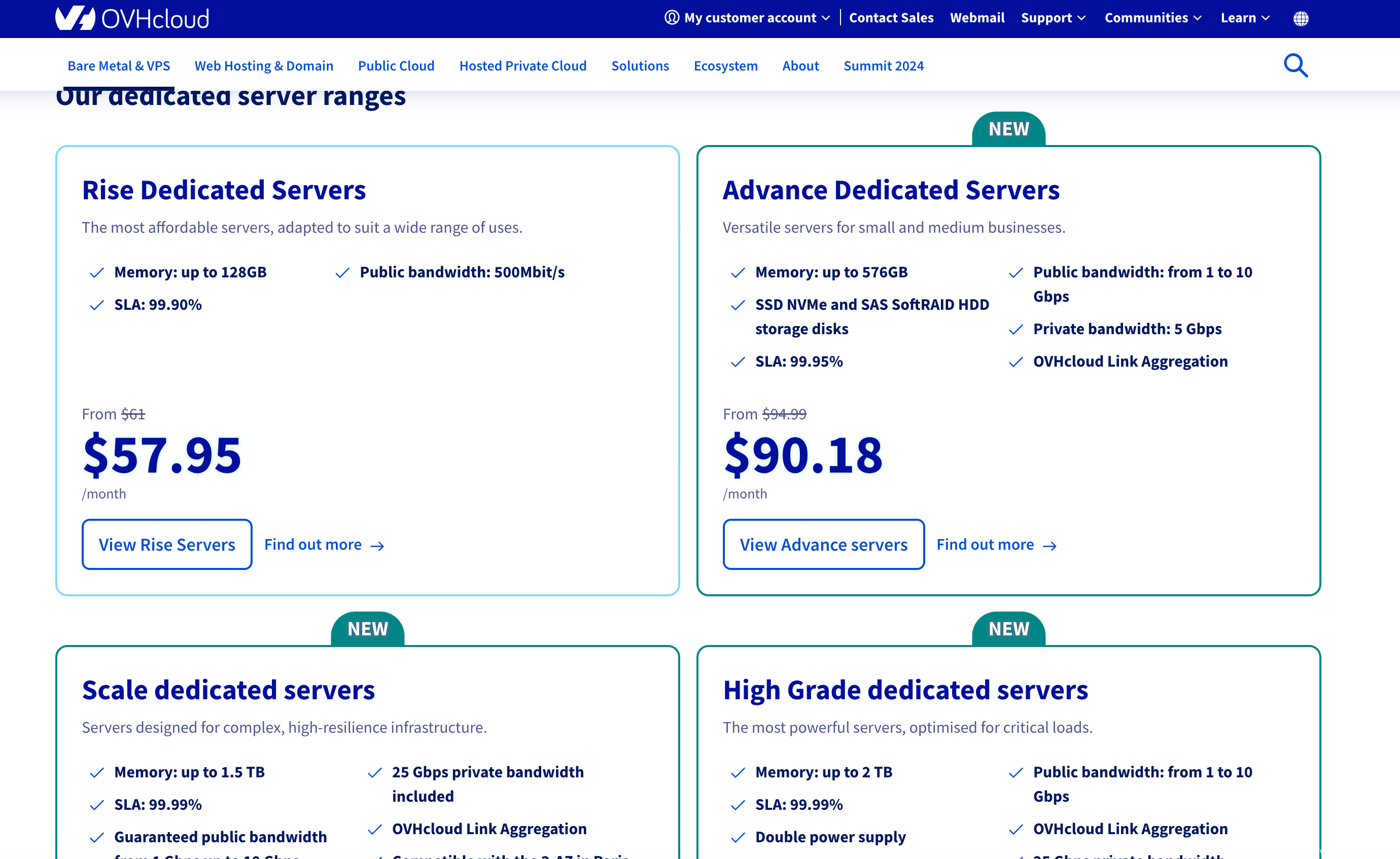This screenshot has height=859, width=1400.
Task: Click View Rise Servers button
Action: (166, 544)
